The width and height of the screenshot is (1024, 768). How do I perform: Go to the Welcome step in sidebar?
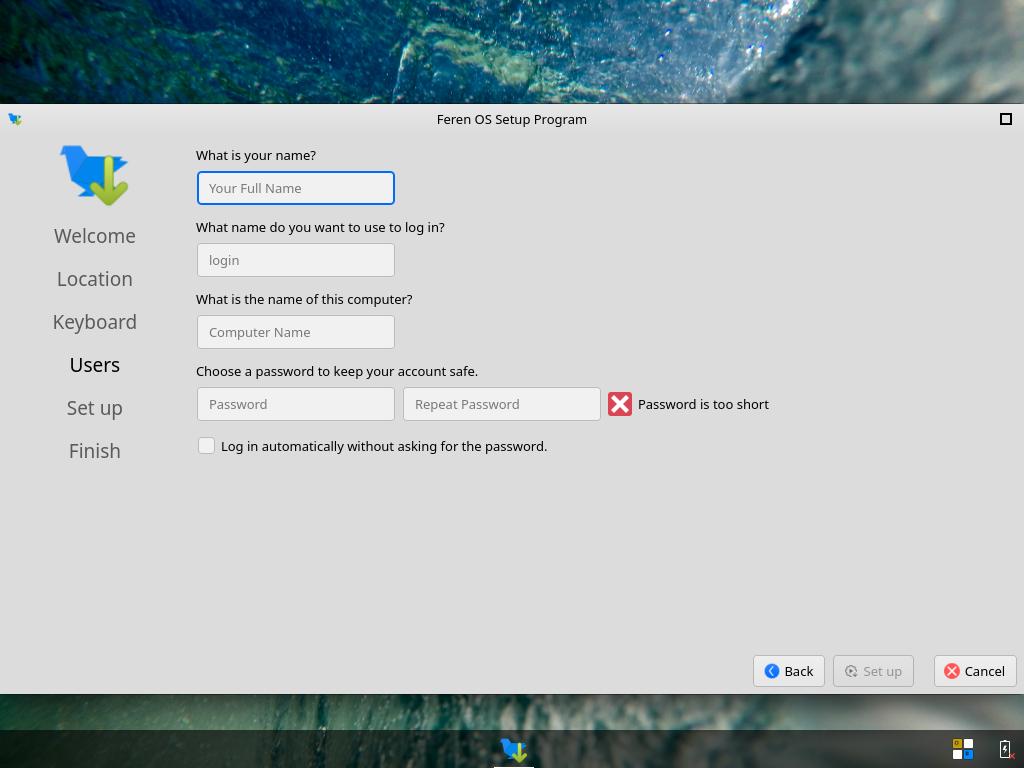(95, 236)
